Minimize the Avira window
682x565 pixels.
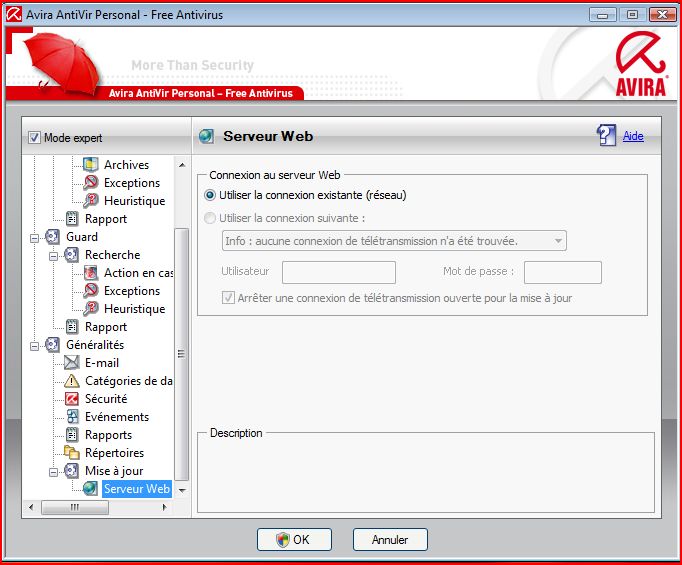tap(603, 14)
